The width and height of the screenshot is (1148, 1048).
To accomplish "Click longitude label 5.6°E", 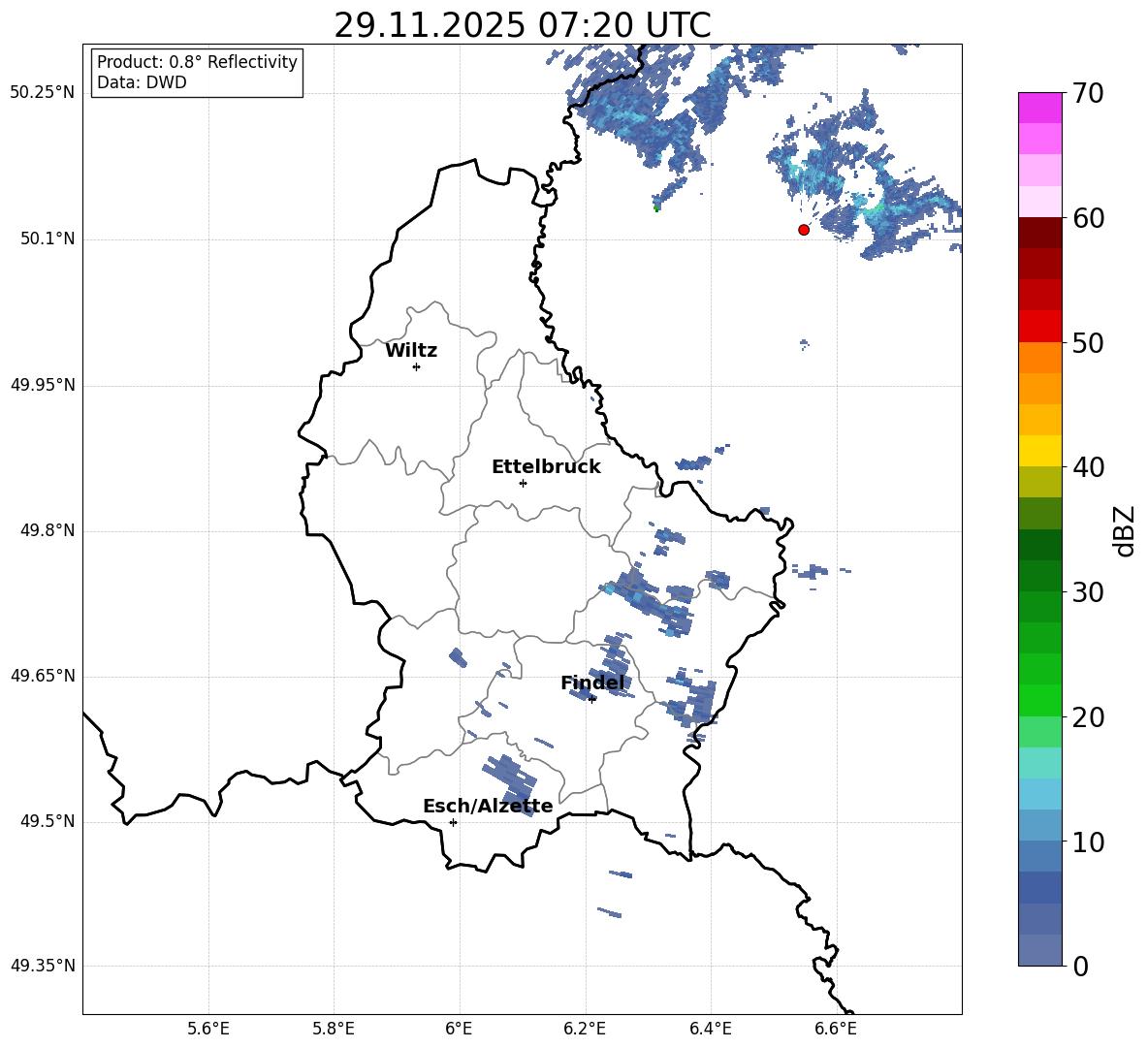I will click(208, 1029).
